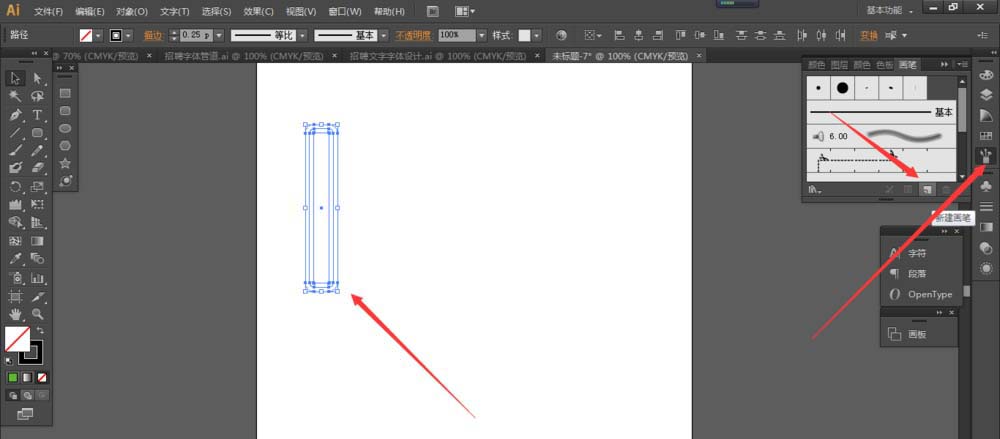Switch to the 图层 panel tab
Image resolution: width=1000 pixels, height=439 pixels.
coord(840,64)
